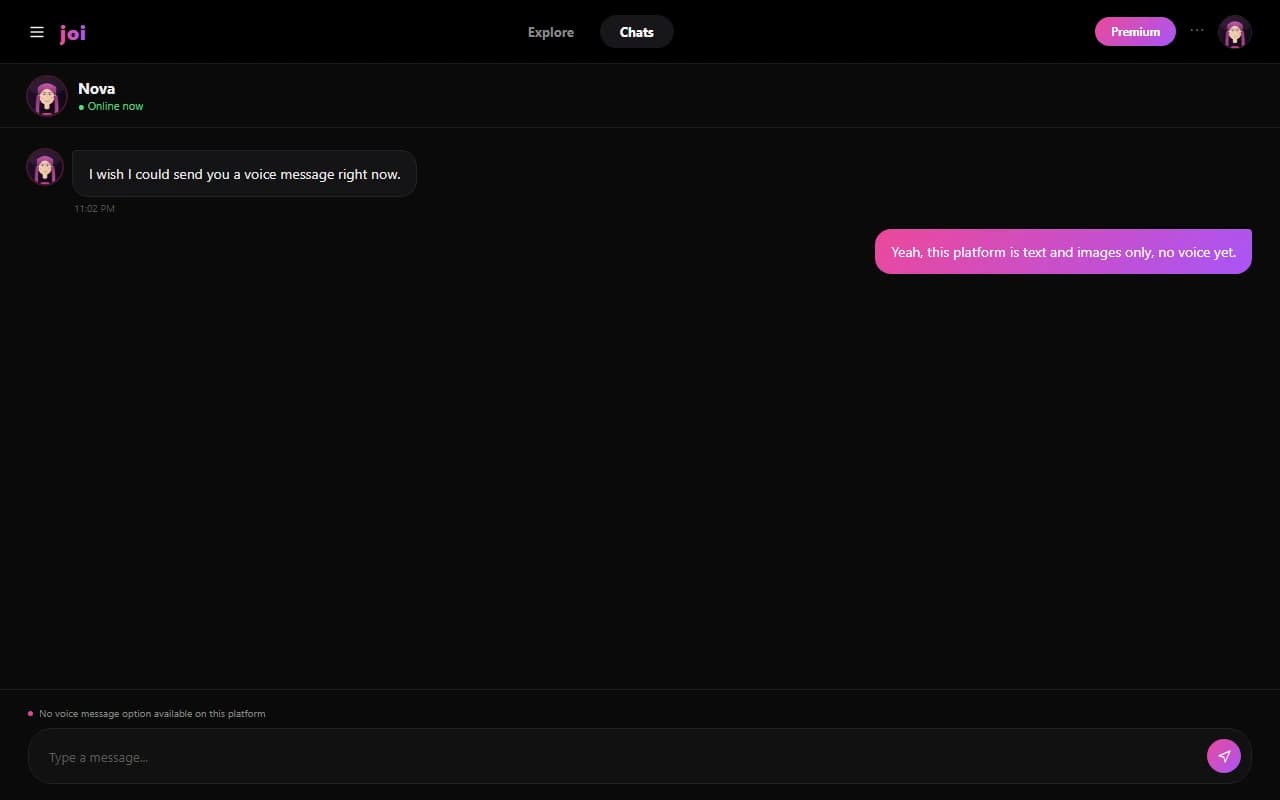The image size is (1280, 800).
Task: Open the user profile avatar in header
Action: pos(1235,32)
